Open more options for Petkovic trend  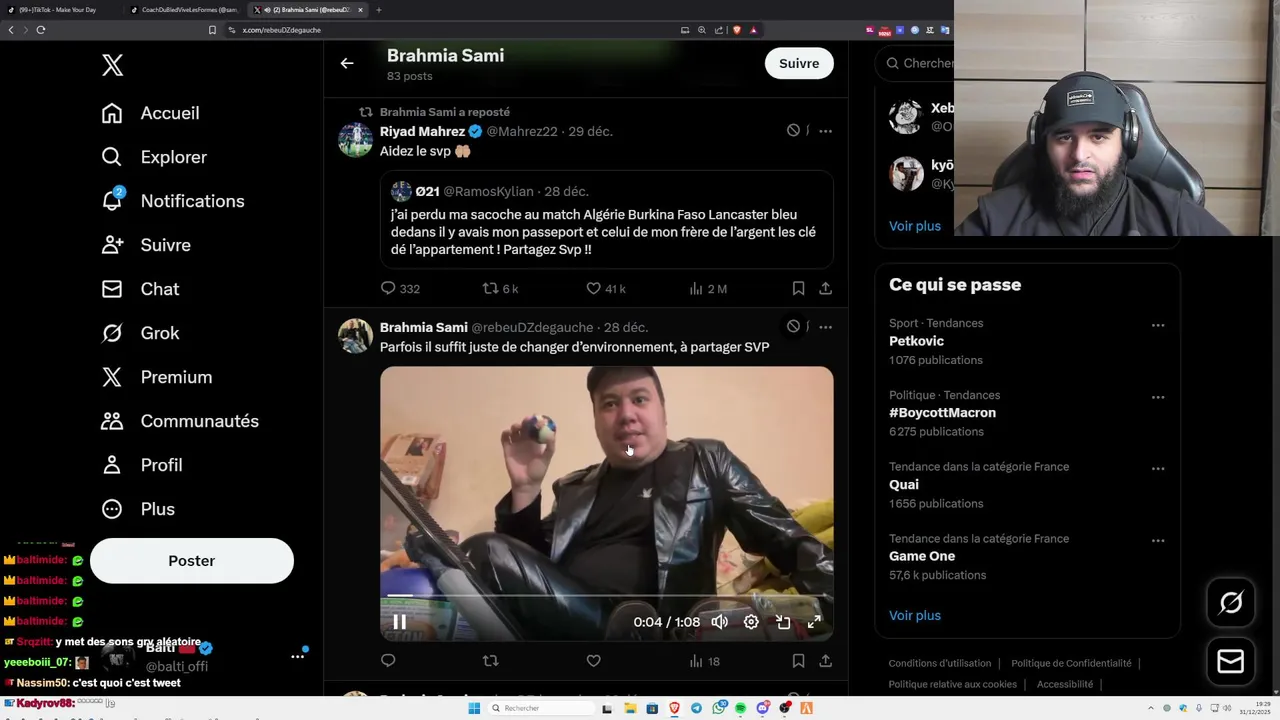1158,325
